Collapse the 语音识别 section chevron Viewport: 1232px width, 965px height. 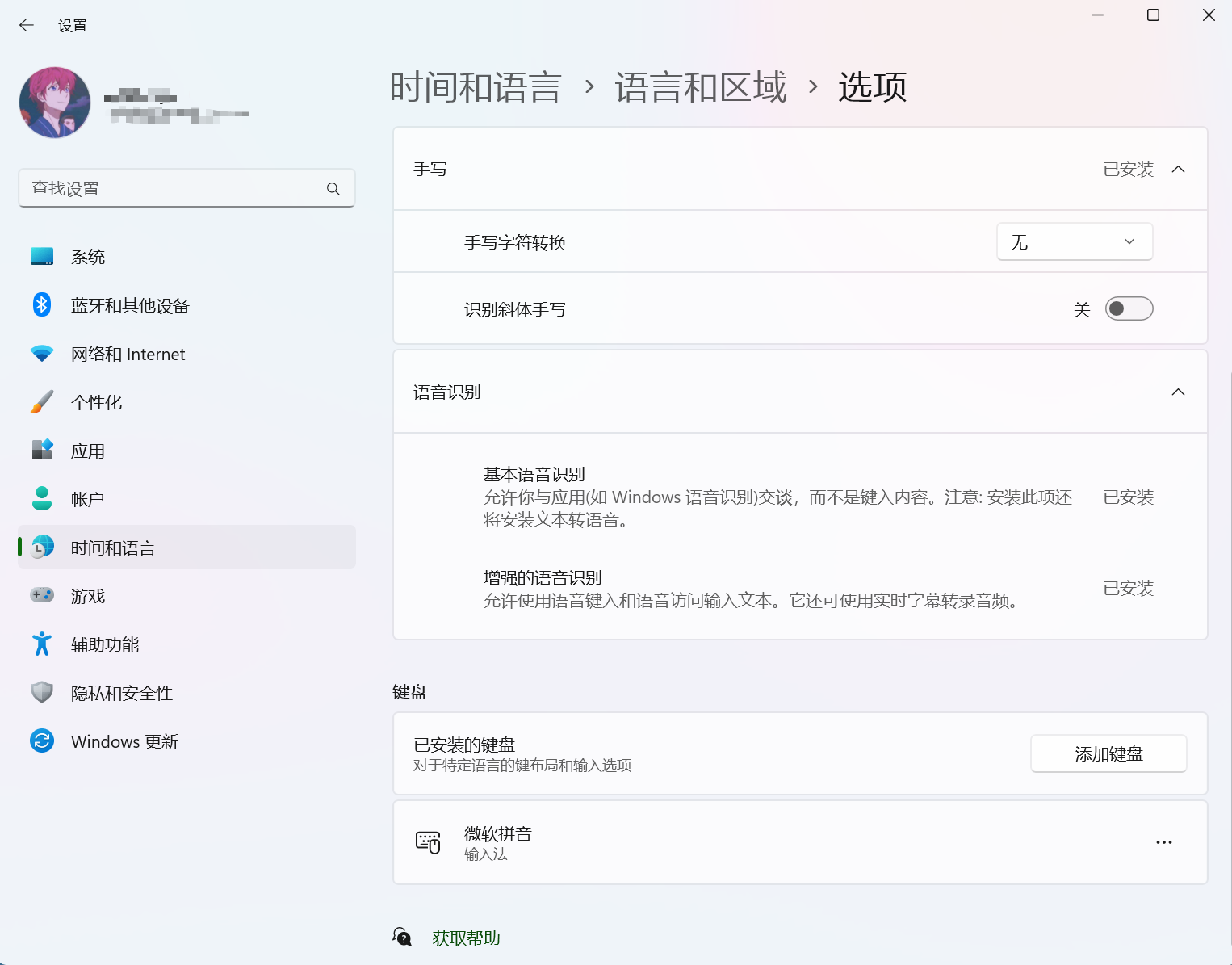(1178, 392)
